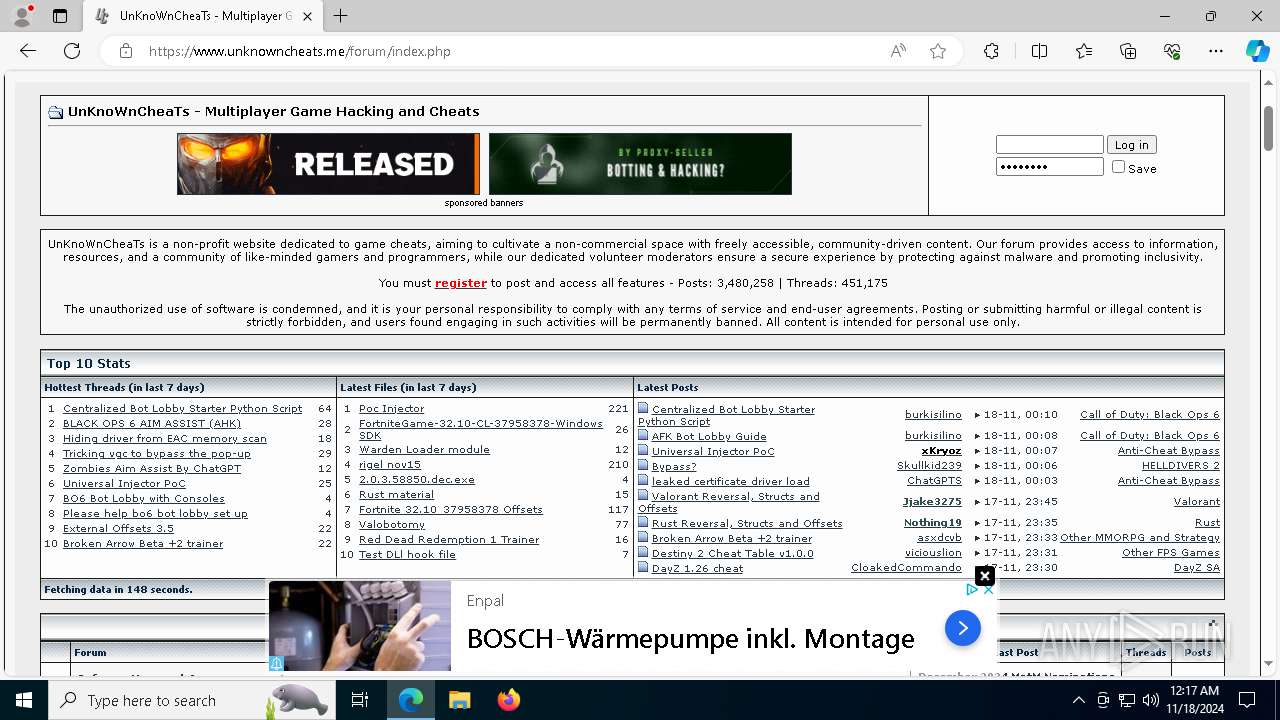The image size is (1280, 720).
Task: Click the taskbar search box
Action: pyautogui.click(x=190, y=701)
